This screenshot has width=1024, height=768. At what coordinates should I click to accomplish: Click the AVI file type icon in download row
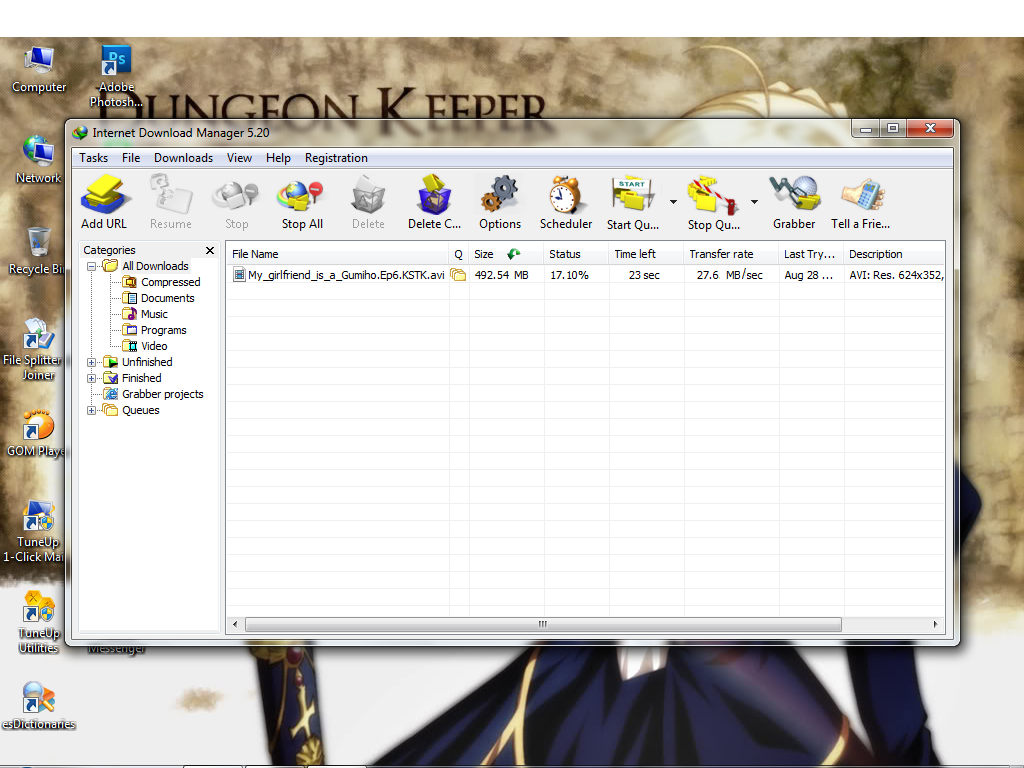(x=239, y=275)
